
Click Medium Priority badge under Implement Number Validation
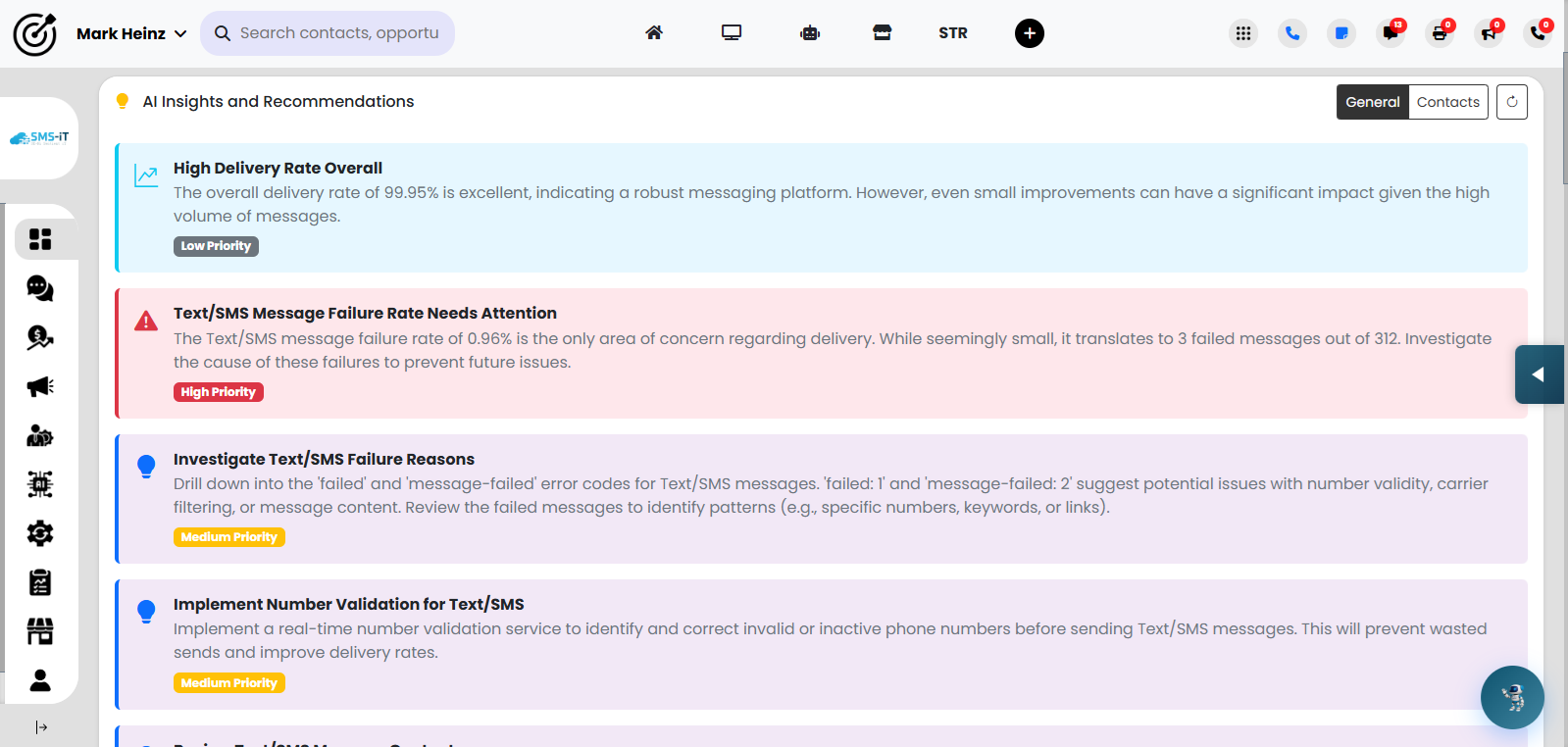[x=229, y=683]
